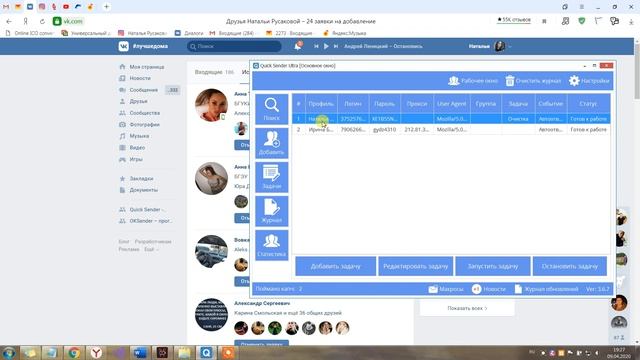The width and height of the screenshot is (640, 360).
Task: Go back in the browser
Action: tap(9, 21)
